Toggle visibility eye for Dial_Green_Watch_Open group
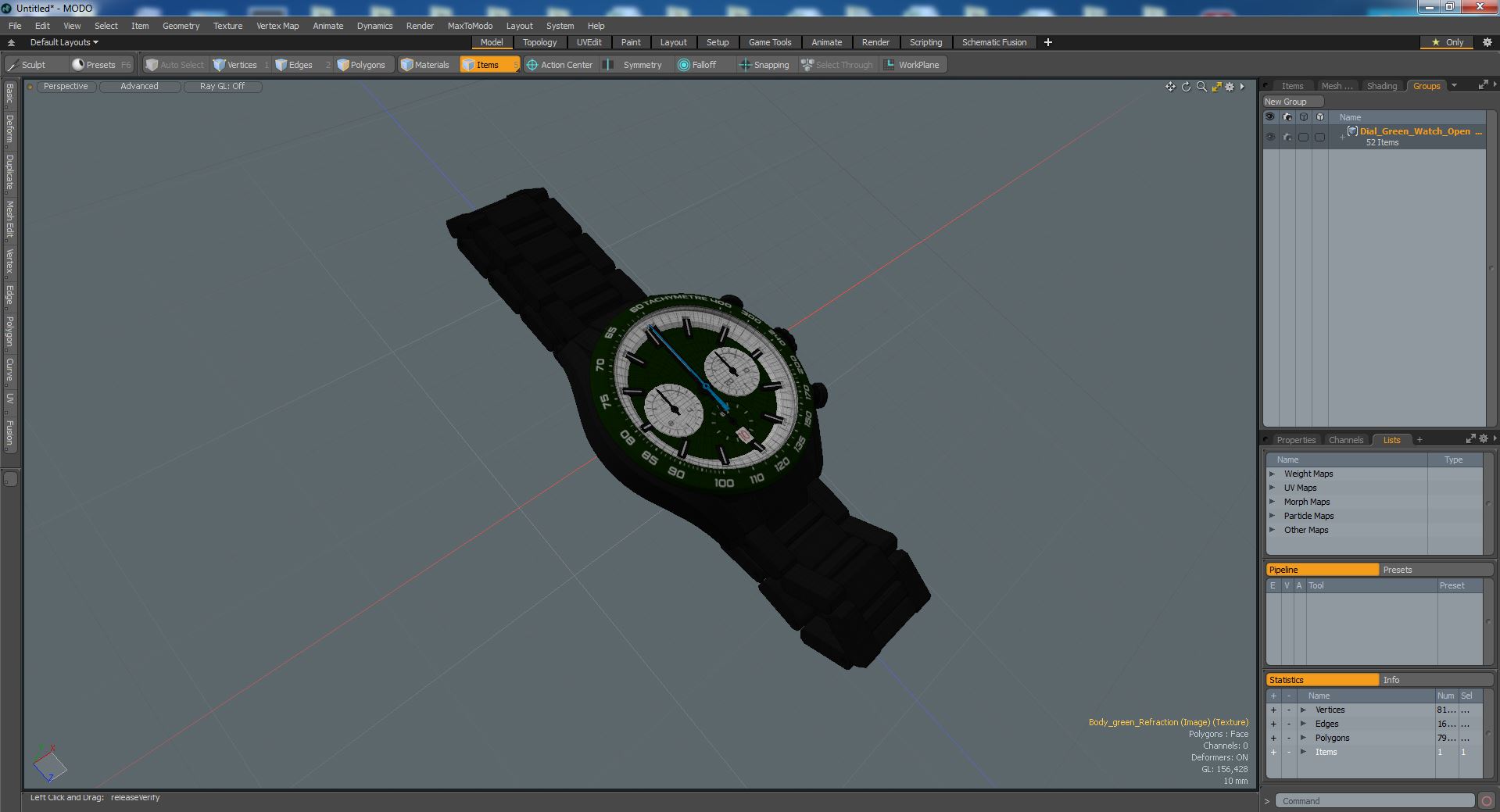 coord(1270,137)
